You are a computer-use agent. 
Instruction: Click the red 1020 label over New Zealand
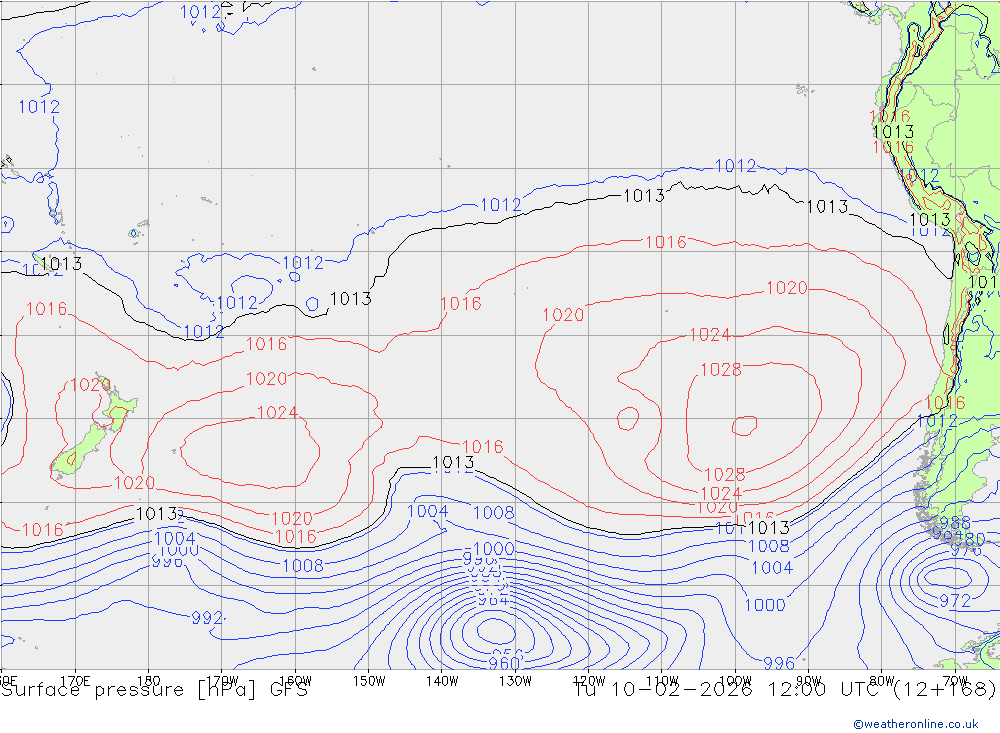(x=91, y=385)
